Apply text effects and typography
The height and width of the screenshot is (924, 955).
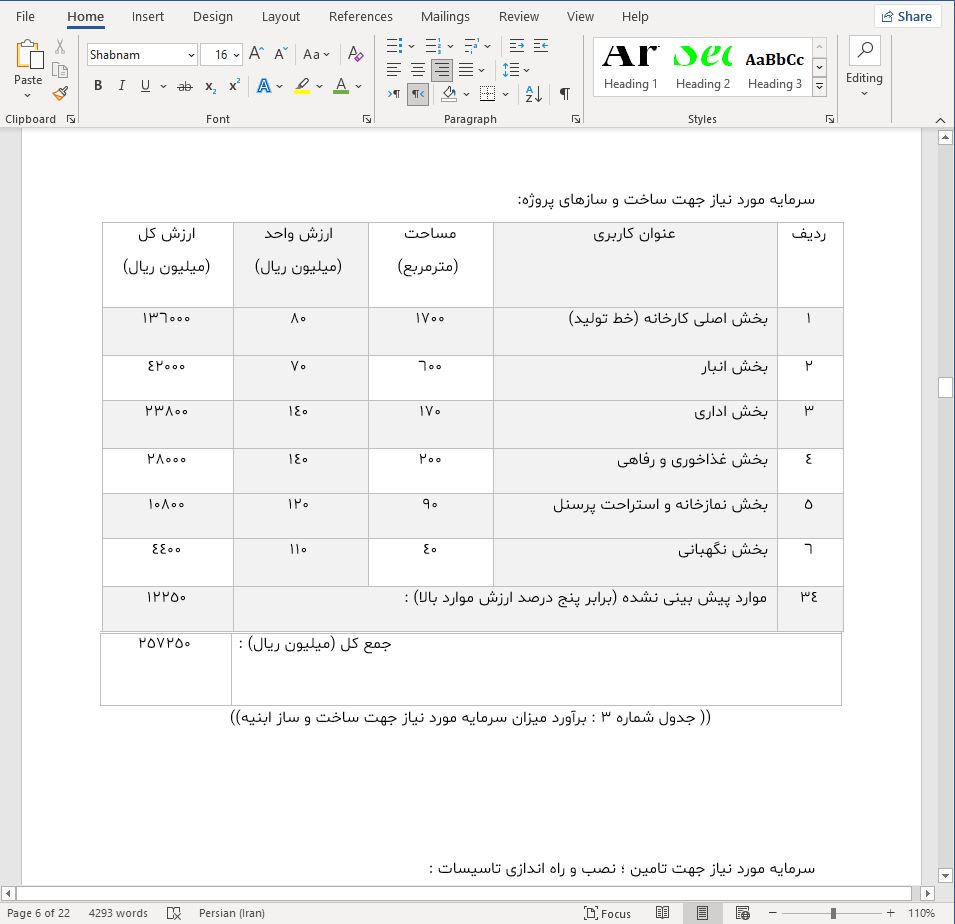click(x=264, y=86)
